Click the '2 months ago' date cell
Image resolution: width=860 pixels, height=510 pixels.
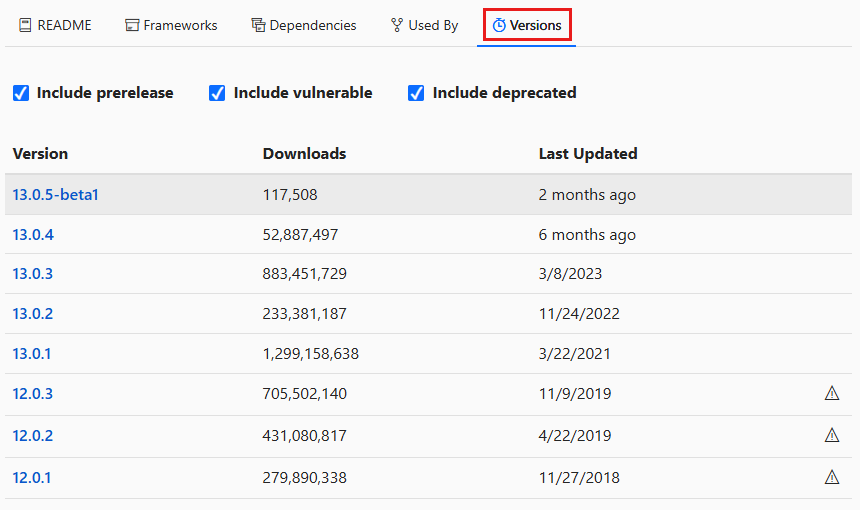[587, 195]
